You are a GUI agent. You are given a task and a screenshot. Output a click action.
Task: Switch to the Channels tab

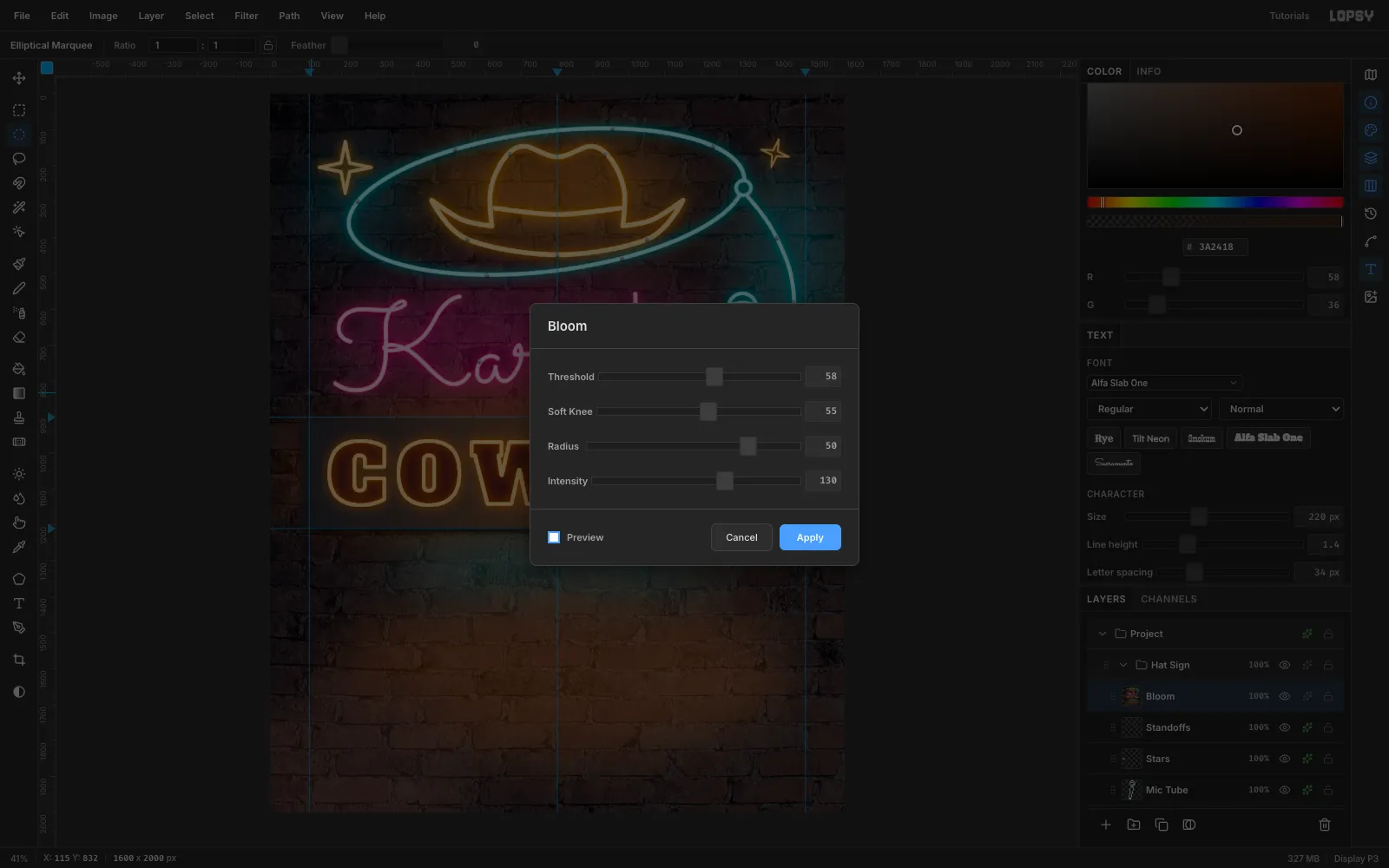pos(1168,599)
